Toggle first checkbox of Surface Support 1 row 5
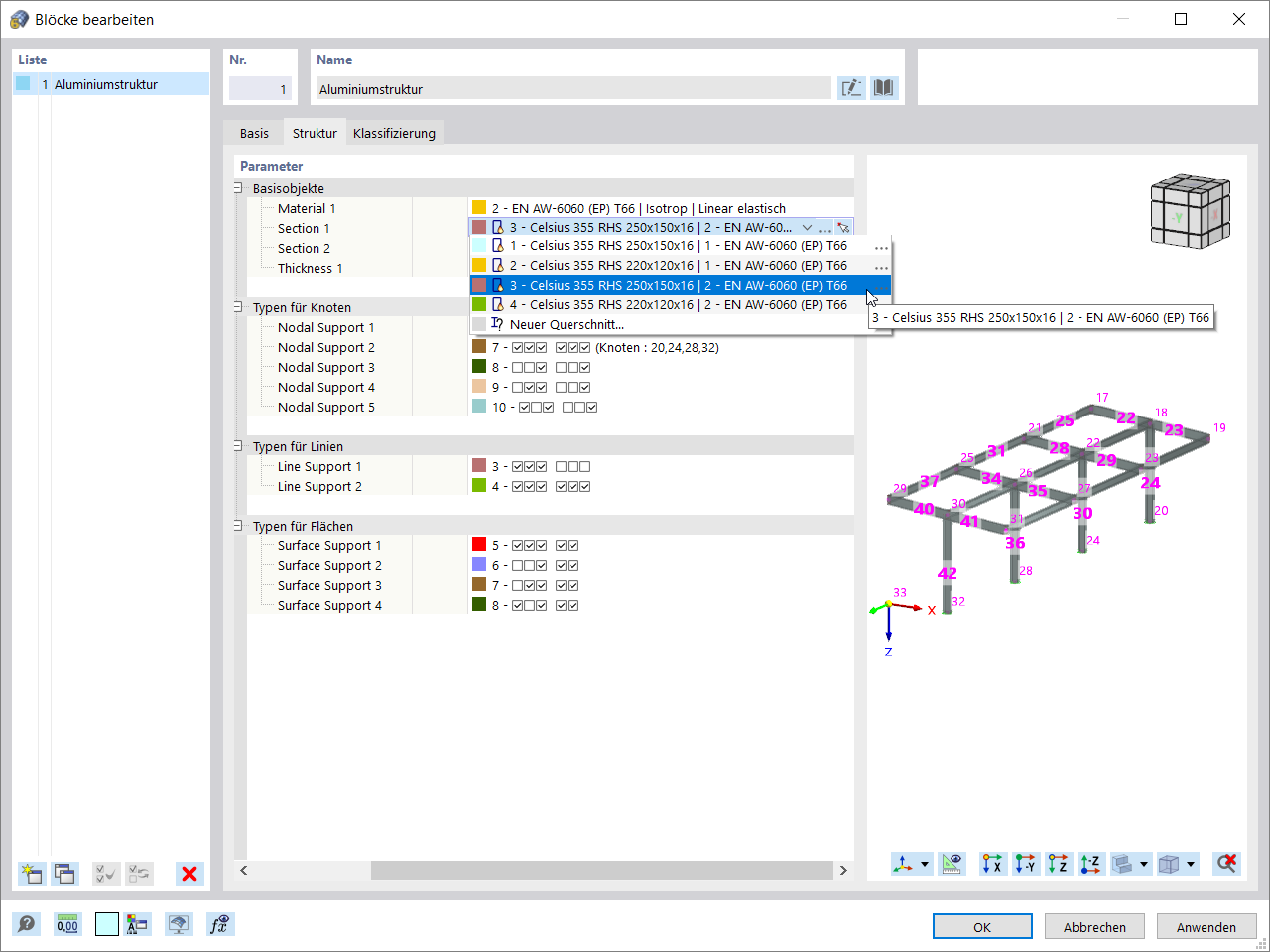The height and width of the screenshot is (952, 1270). click(517, 546)
